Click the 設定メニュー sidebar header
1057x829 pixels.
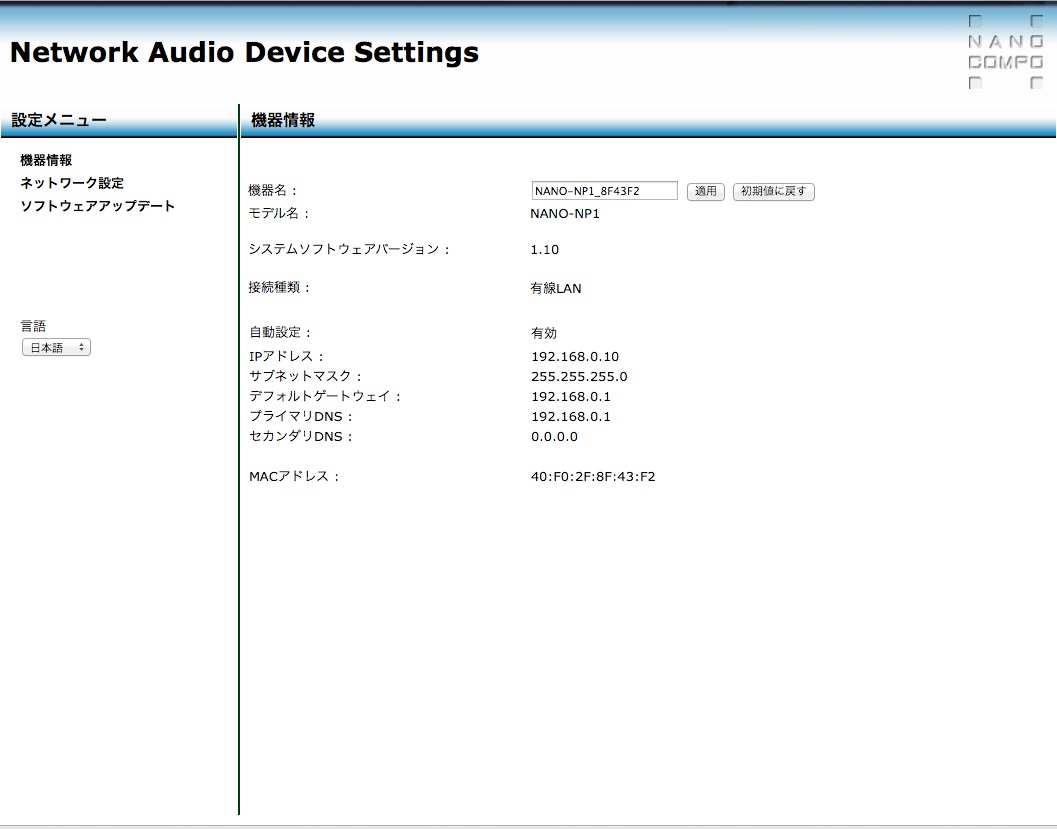coord(59,120)
